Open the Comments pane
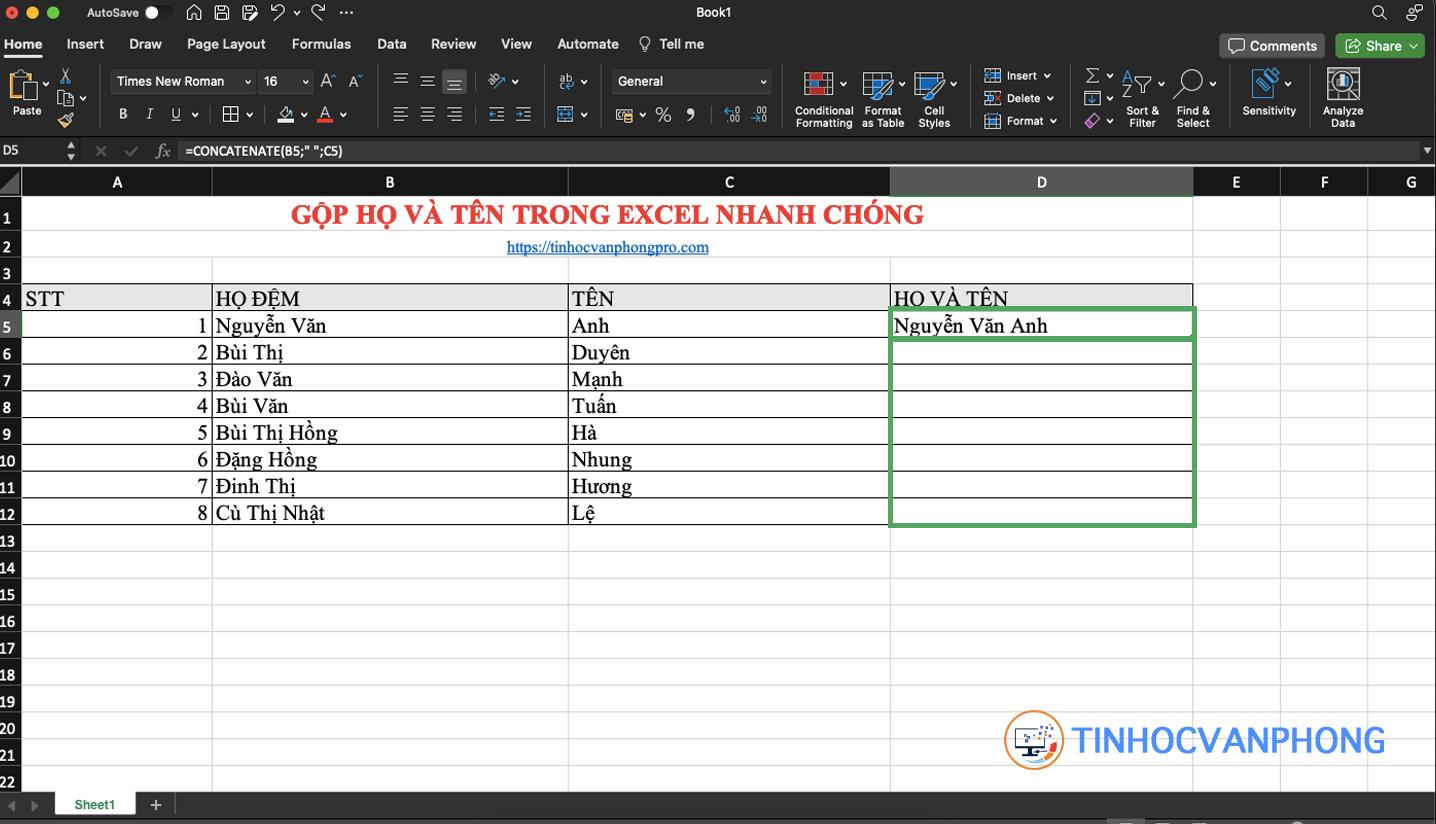The width and height of the screenshot is (1436, 824). [1272, 46]
